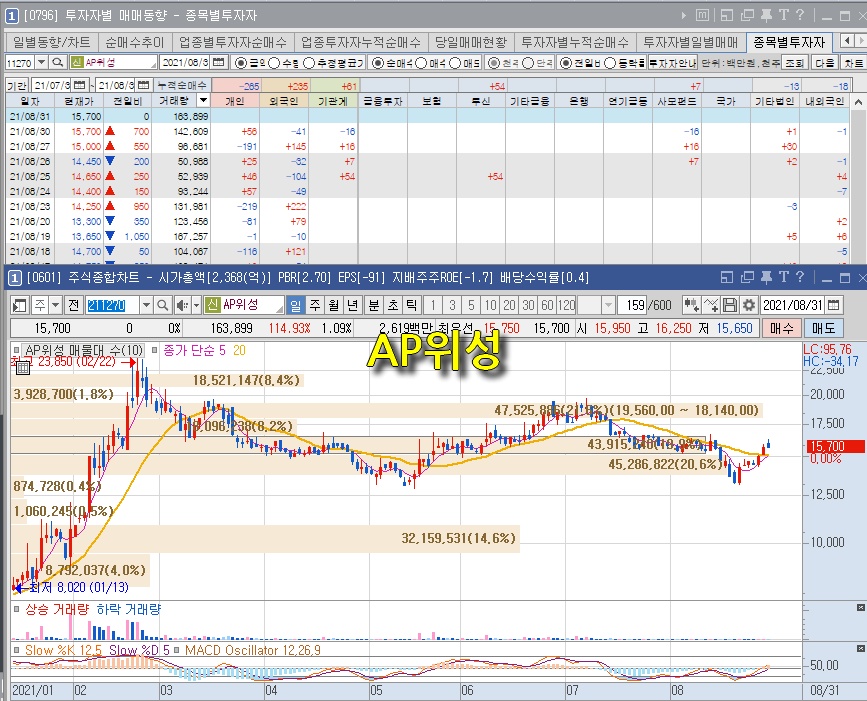The image size is (867, 701).
Task: Select the 추정평균가 radio button
Action: [x=309, y=63]
